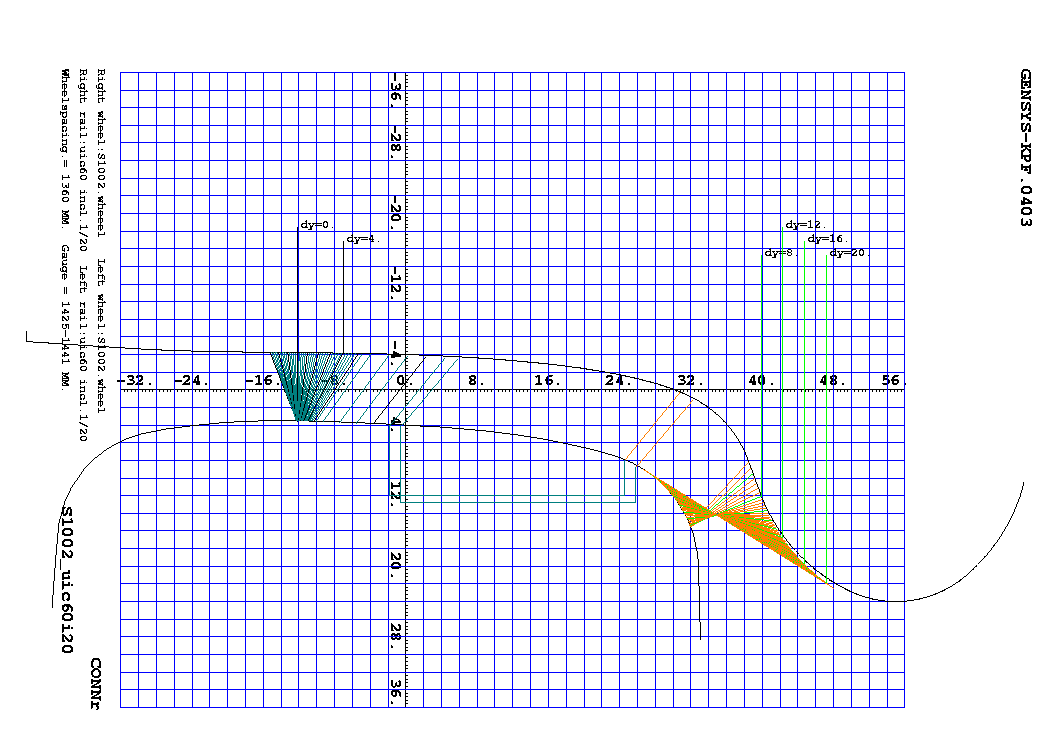The width and height of the screenshot is (1052, 744).
Task: Click the dy=4. contact label
Action: (x=363, y=239)
